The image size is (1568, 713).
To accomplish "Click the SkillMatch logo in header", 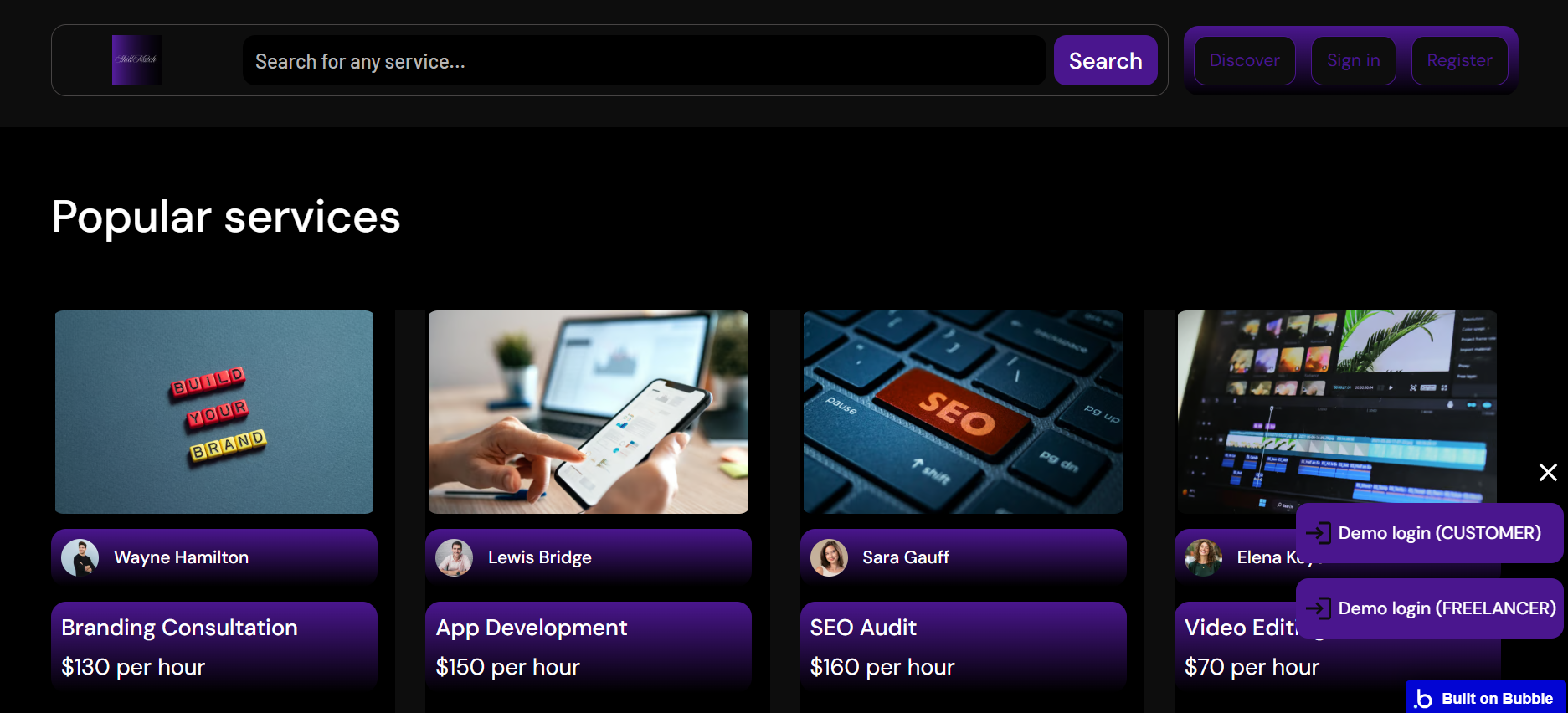I will click(137, 60).
